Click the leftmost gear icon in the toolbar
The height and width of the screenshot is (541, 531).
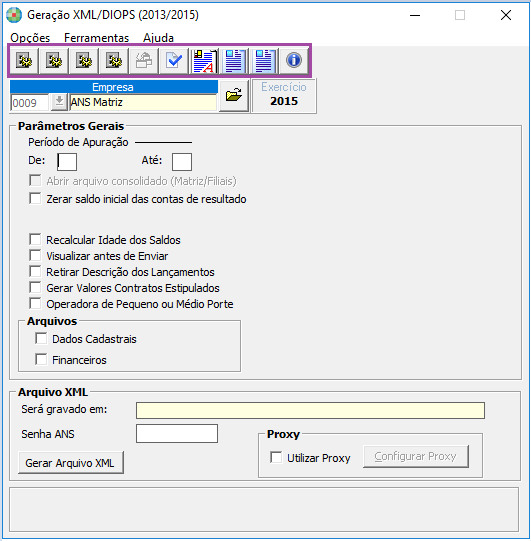[24, 61]
